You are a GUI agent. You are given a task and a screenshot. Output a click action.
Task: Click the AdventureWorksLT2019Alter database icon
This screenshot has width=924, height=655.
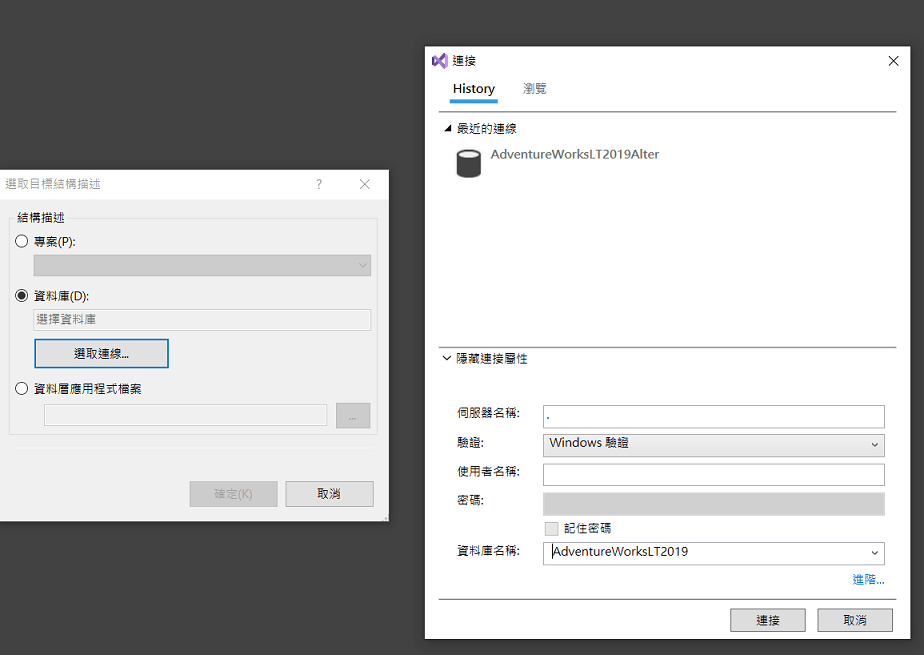[x=468, y=163]
